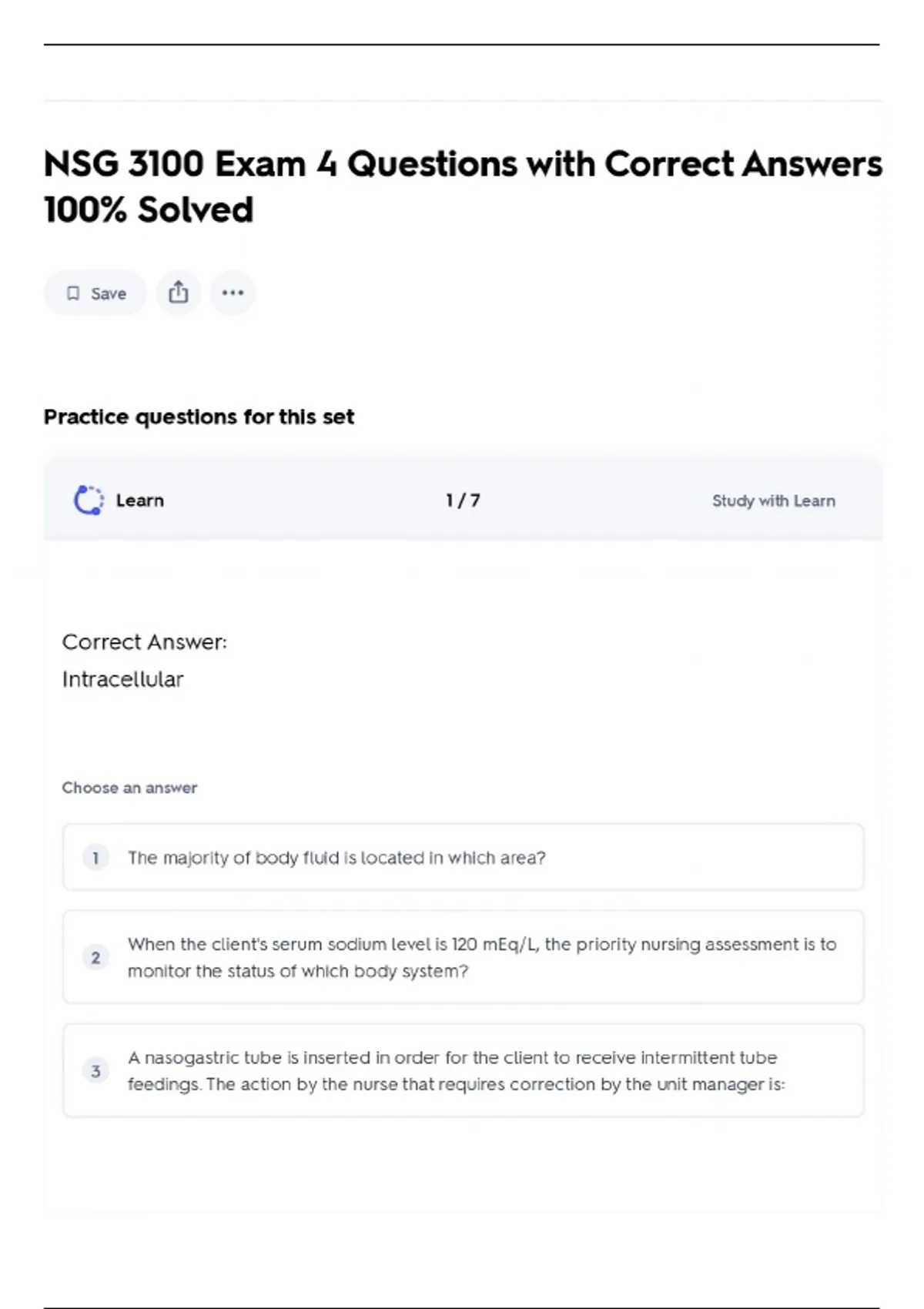The height and width of the screenshot is (1309, 924).
Task: Open the three-dots more options menu
Action: coord(233,293)
